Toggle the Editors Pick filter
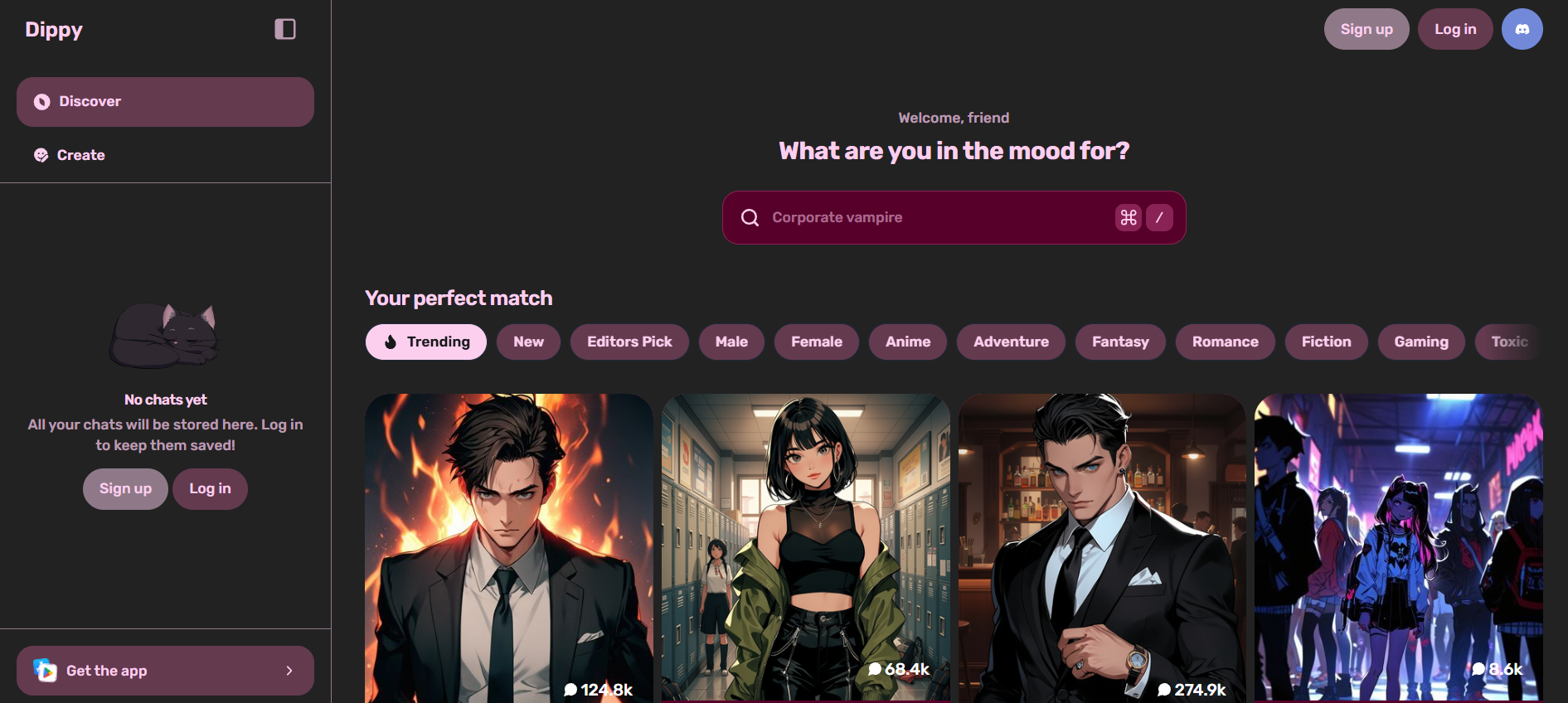 (629, 342)
